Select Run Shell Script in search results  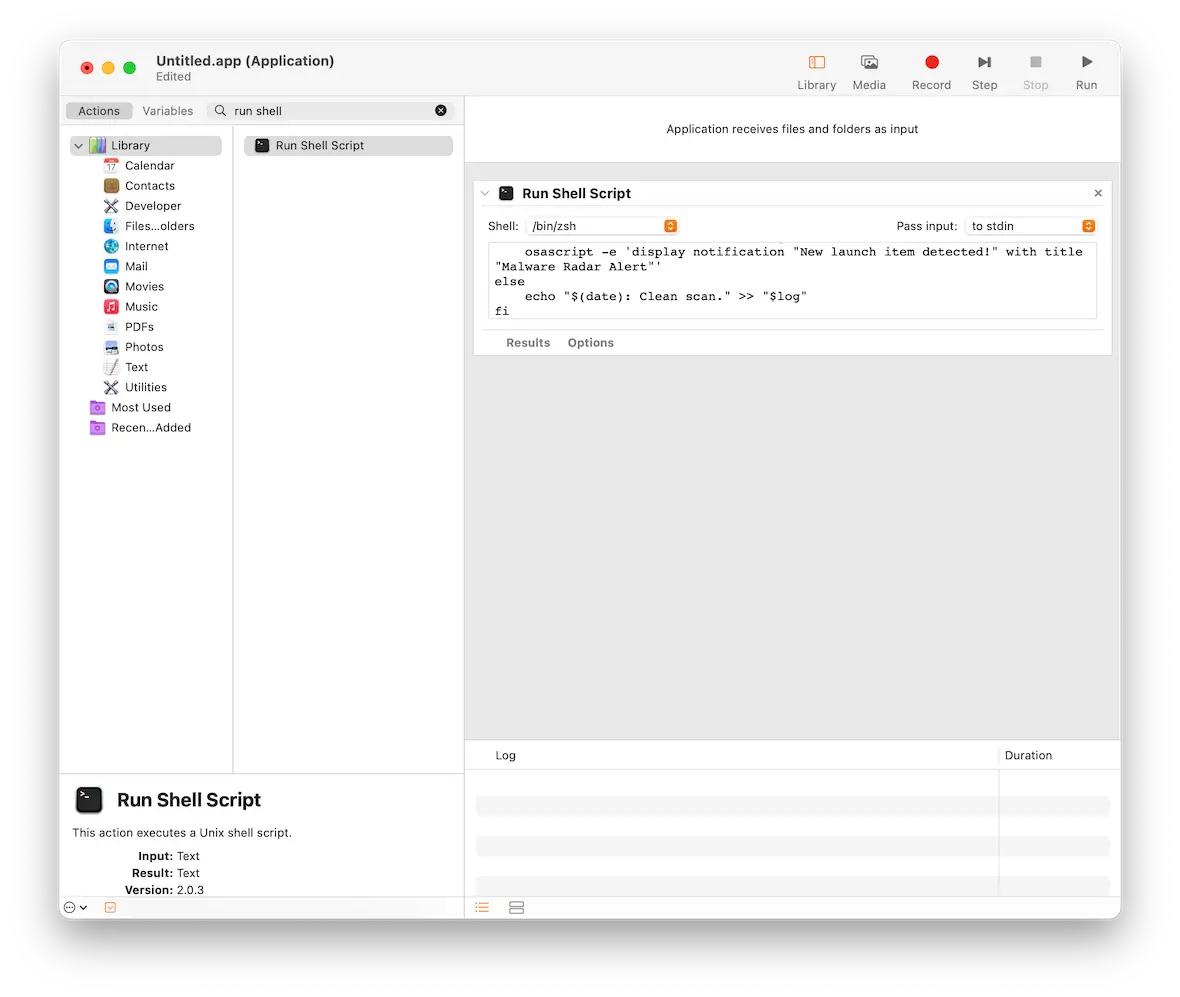coord(348,146)
